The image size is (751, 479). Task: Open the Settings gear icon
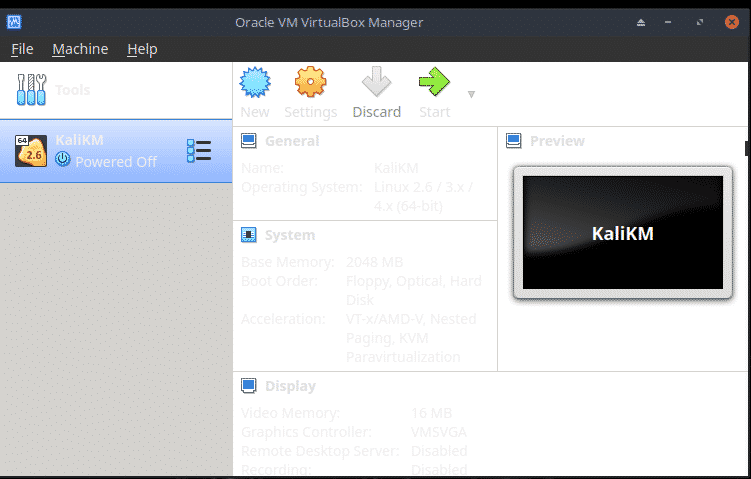(310, 82)
